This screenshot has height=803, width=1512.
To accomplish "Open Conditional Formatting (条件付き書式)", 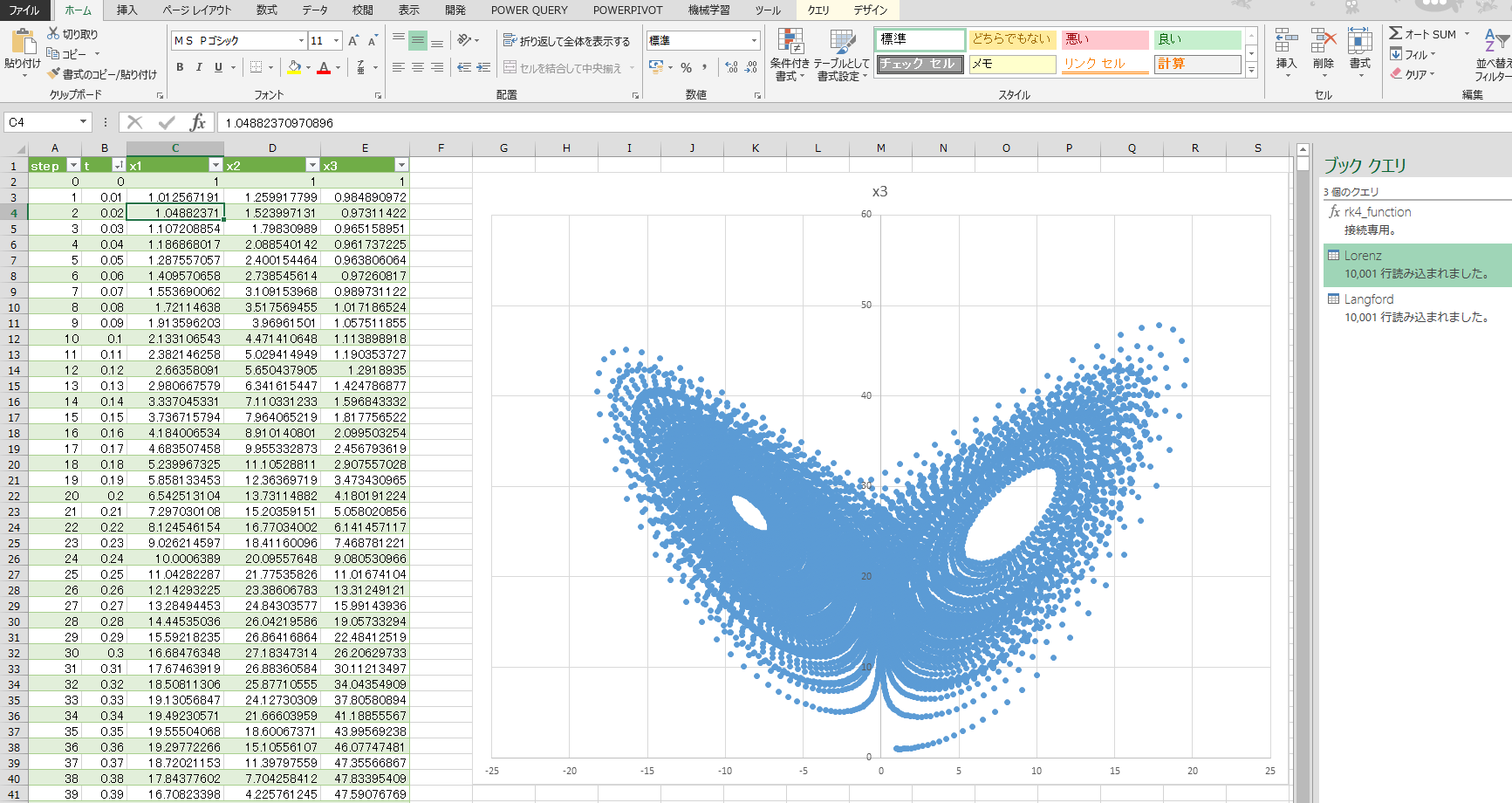I will click(x=790, y=55).
